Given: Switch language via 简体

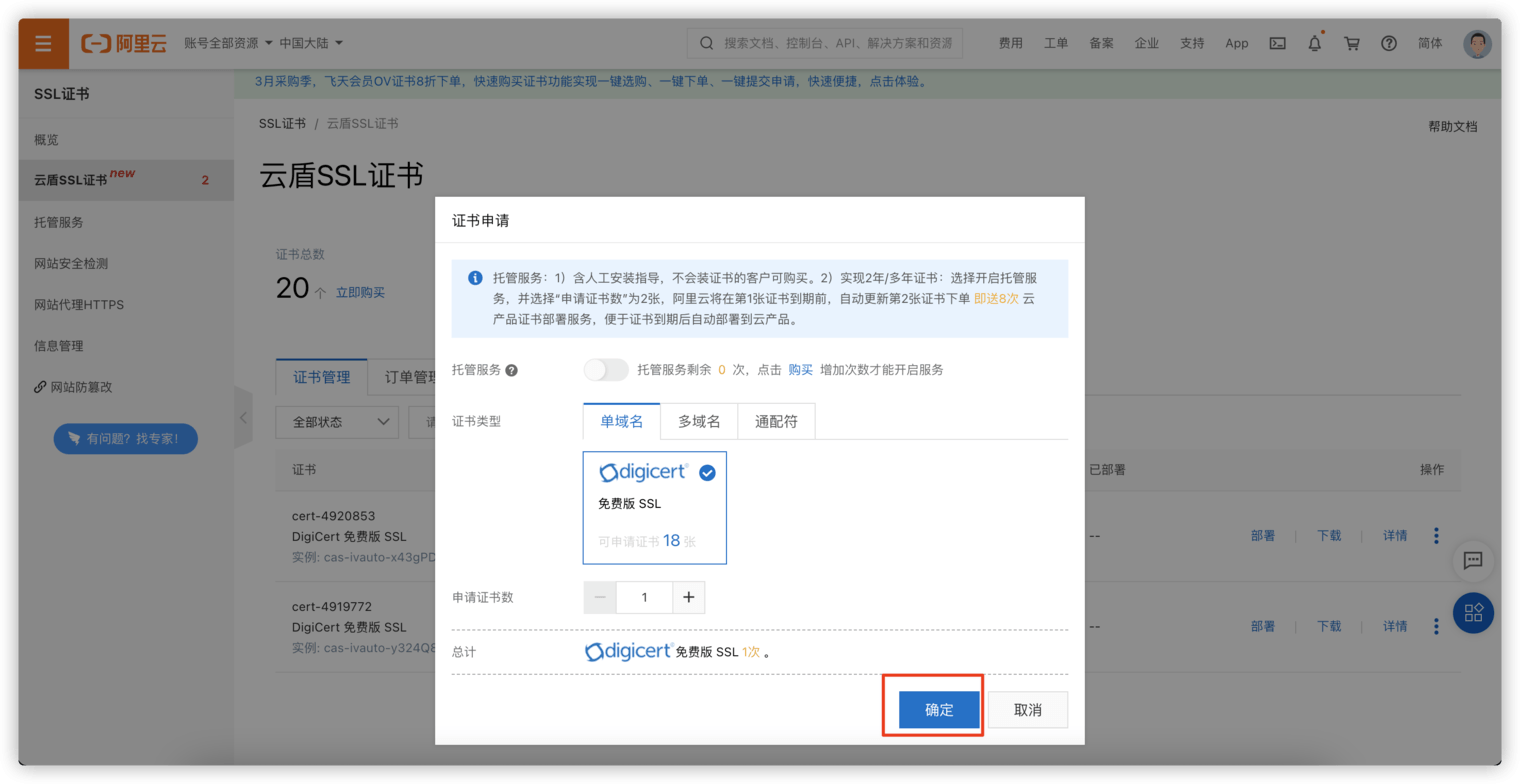Looking at the screenshot, I should [x=1430, y=44].
